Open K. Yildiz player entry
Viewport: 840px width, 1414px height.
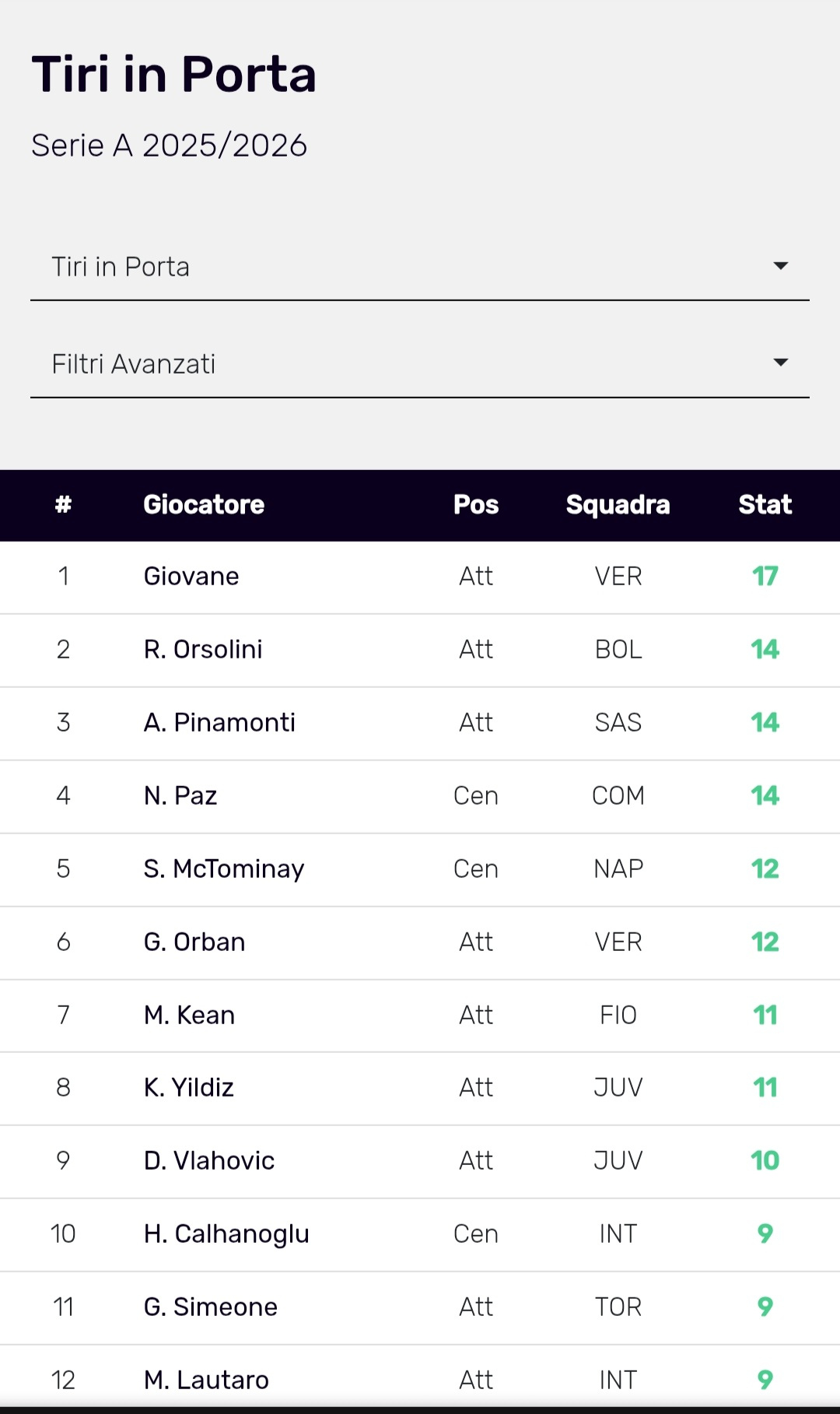189,1088
